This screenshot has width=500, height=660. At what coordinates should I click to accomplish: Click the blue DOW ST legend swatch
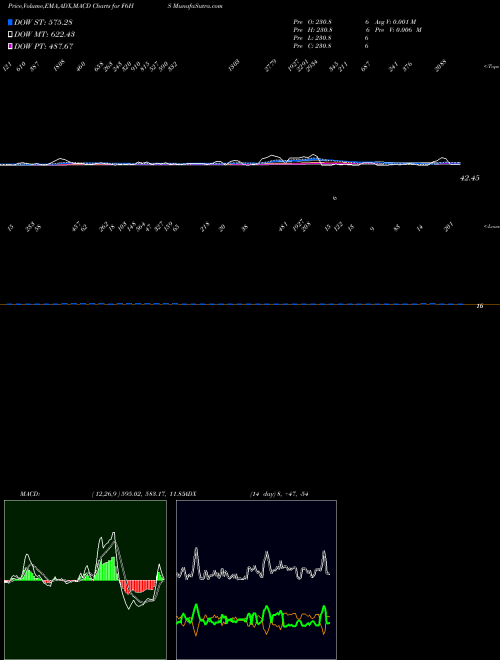click(10, 22)
